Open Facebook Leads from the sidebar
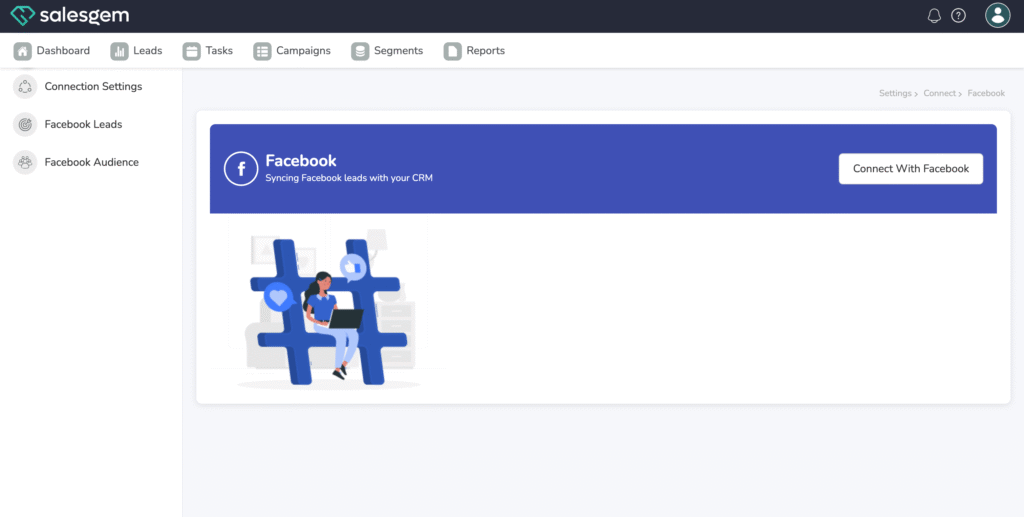 pyautogui.click(x=83, y=125)
